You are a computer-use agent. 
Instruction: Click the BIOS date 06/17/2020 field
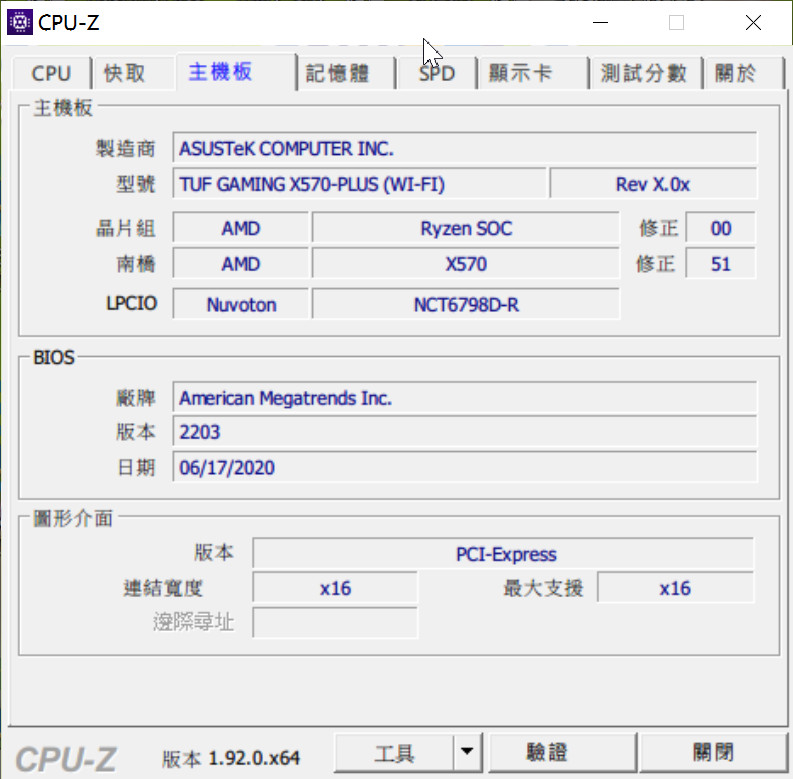[x=465, y=467]
